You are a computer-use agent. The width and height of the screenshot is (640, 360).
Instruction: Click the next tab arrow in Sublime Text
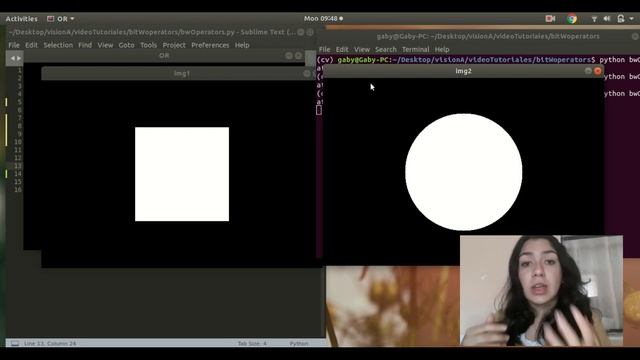point(19,58)
